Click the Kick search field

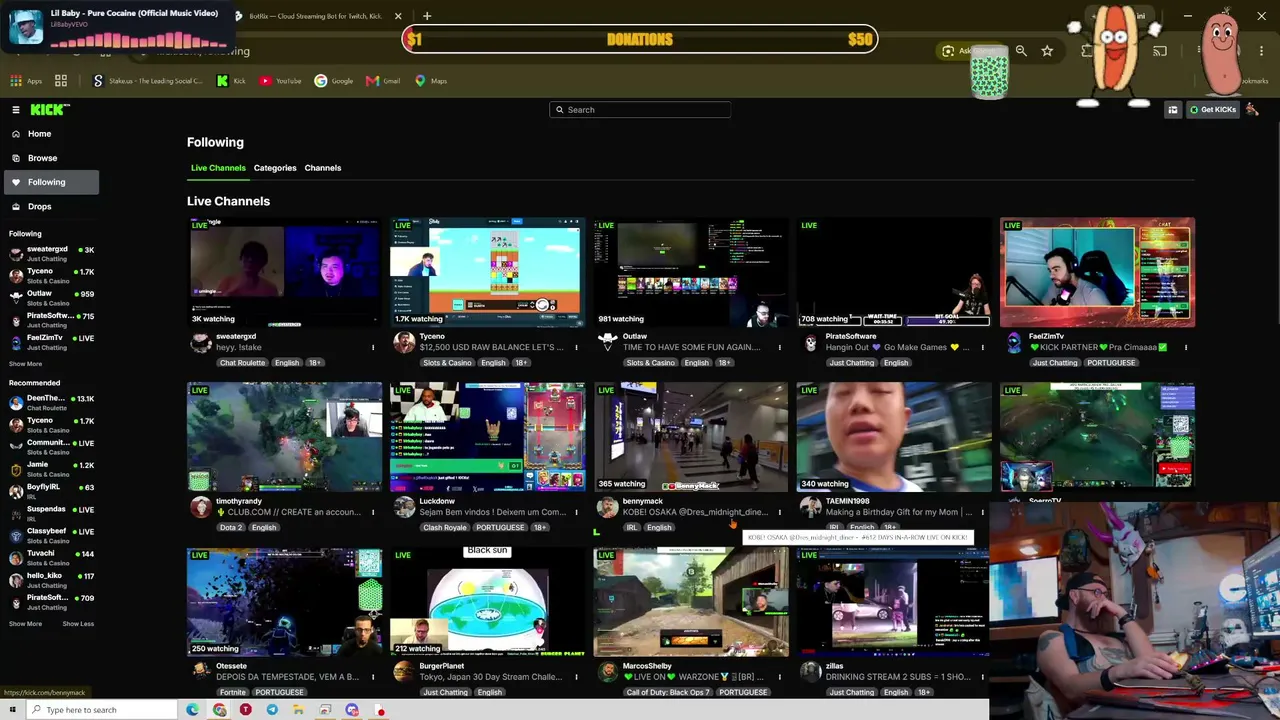tap(640, 110)
